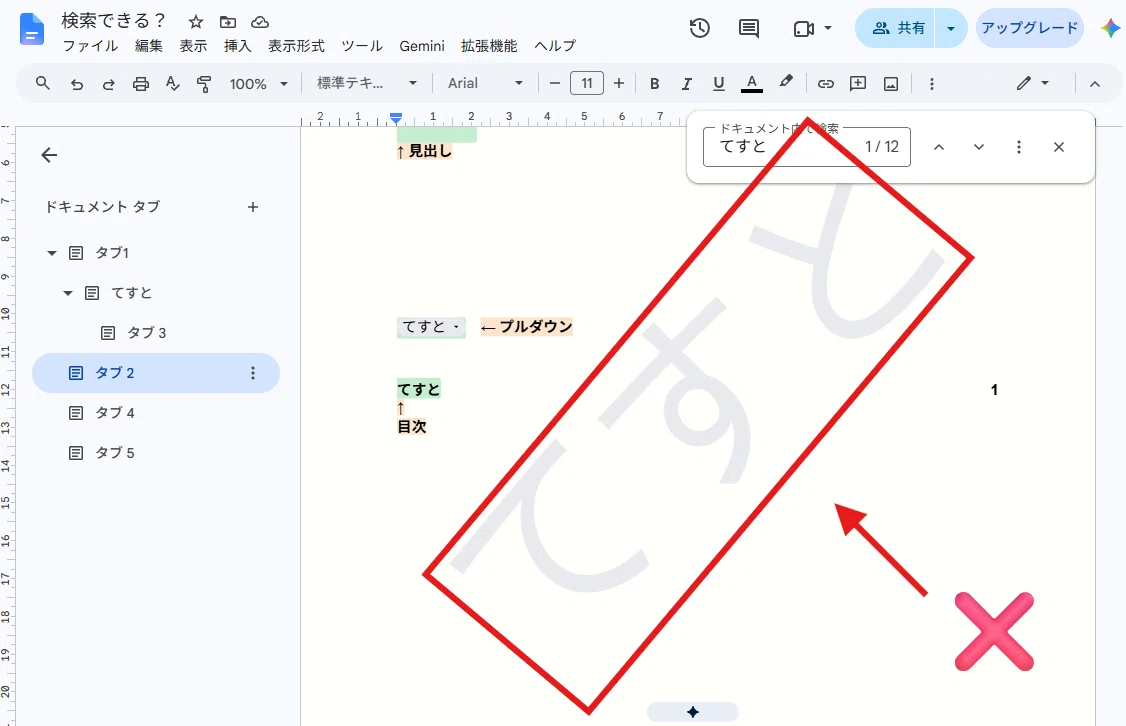The height and width of the screenshot is (726, 1126).
Task: Decrease font size
Action: [554, 84]
